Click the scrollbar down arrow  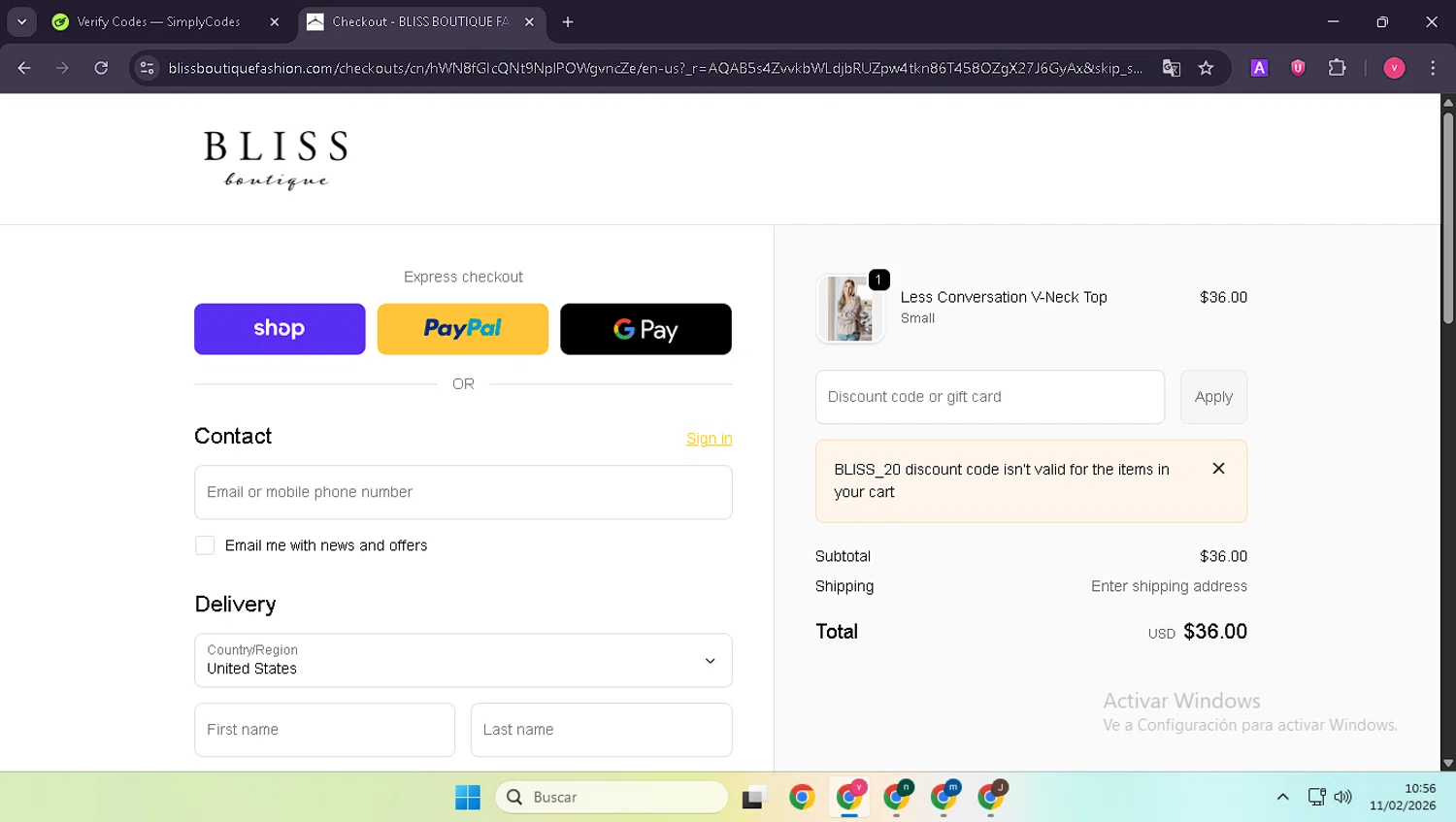(x=1448, y=764)
